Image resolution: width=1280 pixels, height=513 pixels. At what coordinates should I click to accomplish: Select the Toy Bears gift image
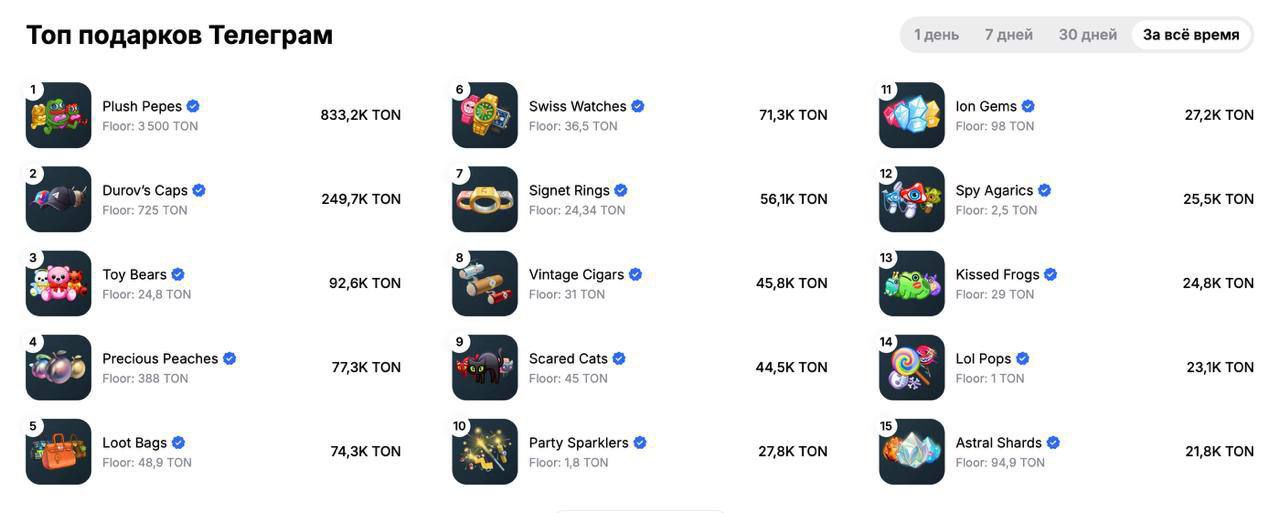pos(58,283)
